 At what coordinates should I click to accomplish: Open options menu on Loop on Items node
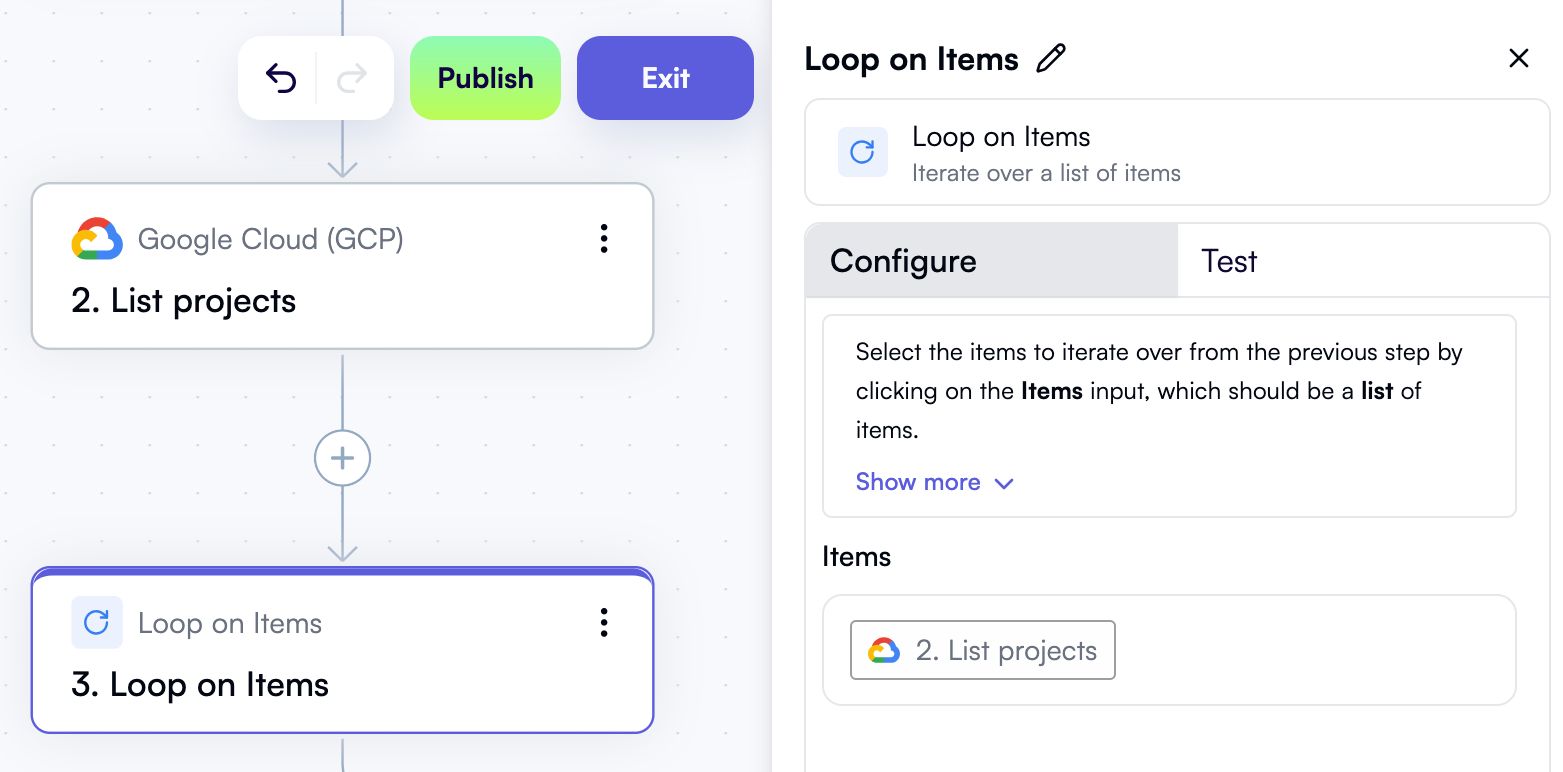(604, 623)
